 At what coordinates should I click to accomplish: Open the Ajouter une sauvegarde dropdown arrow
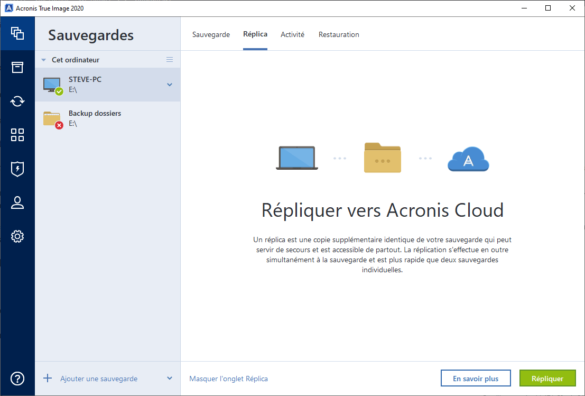point(169,378)
